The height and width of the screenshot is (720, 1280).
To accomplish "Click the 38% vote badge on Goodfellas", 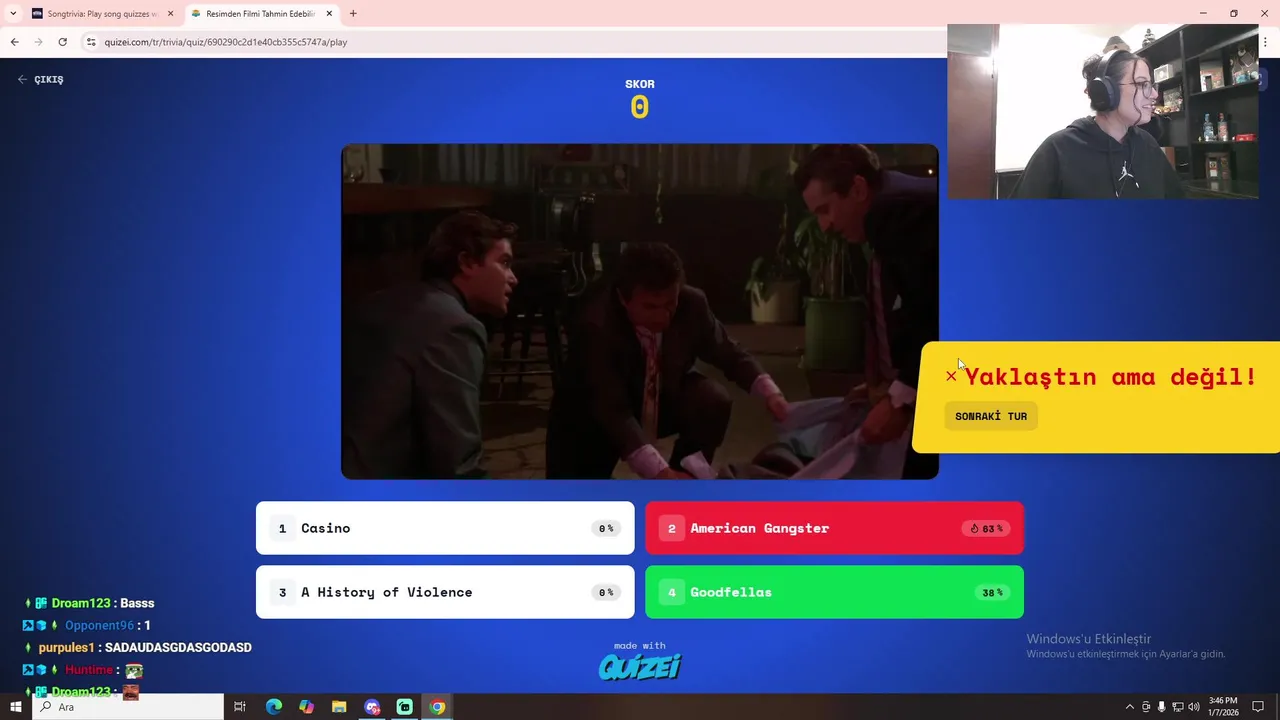I will [992, 592].
